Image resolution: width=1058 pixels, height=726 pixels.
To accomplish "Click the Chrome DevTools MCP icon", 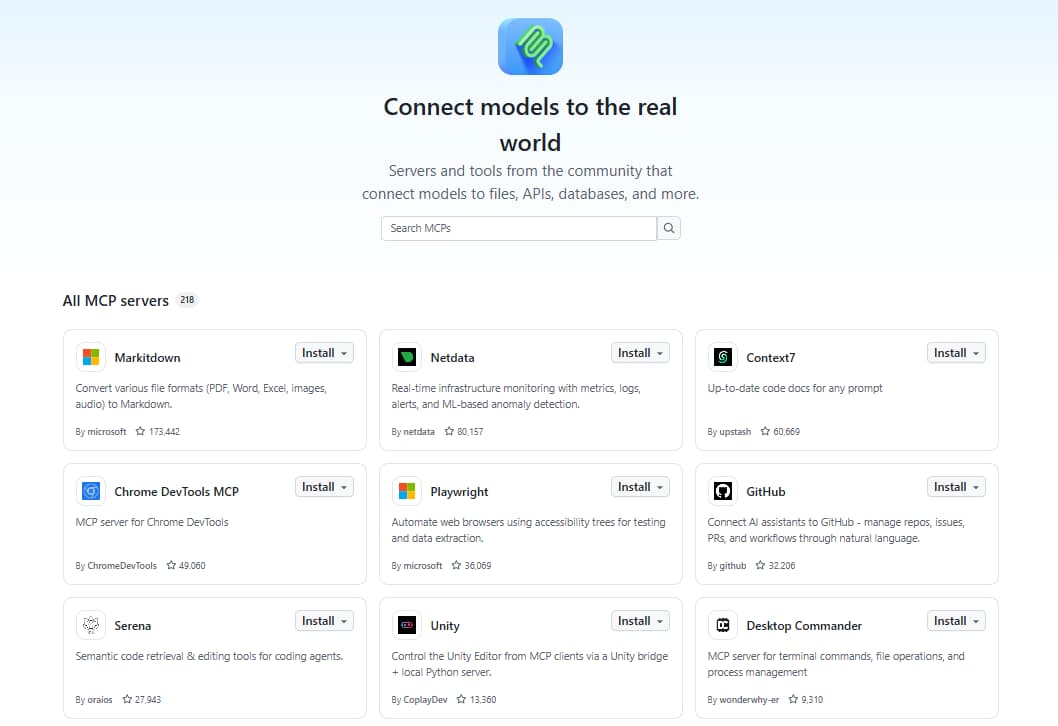I will 91,491.
